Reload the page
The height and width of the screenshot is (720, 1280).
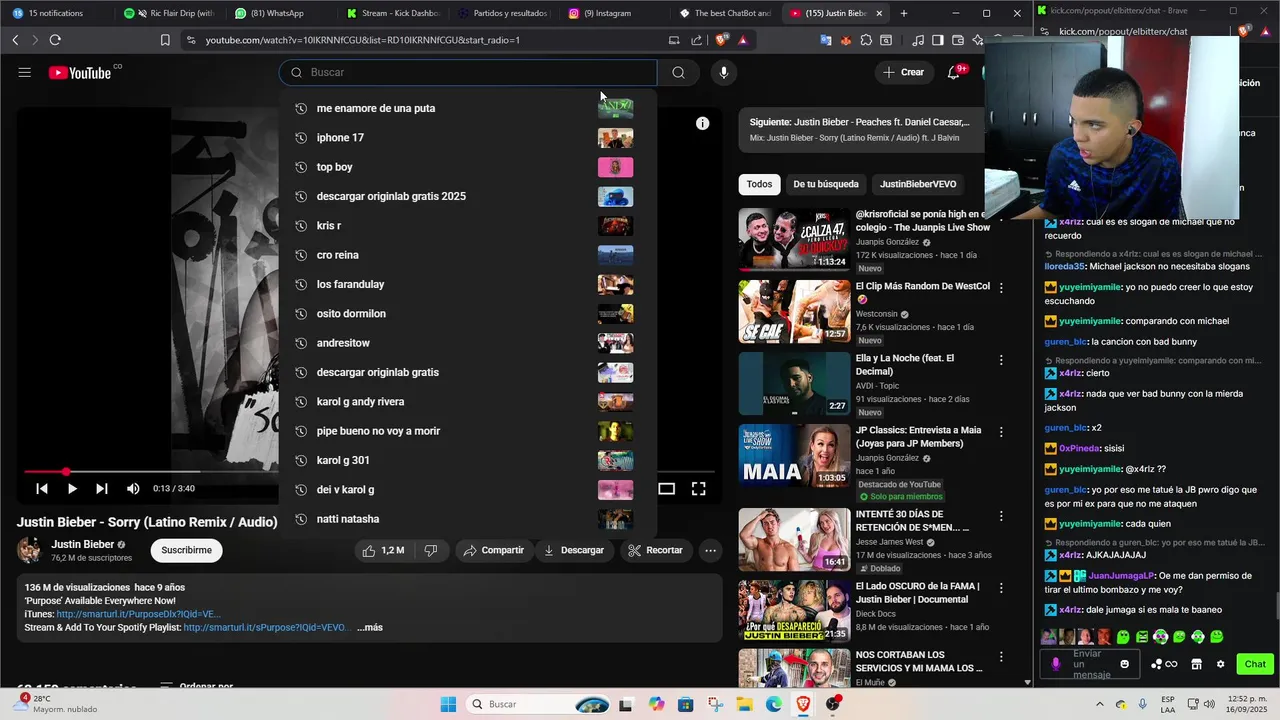(55, 40)
